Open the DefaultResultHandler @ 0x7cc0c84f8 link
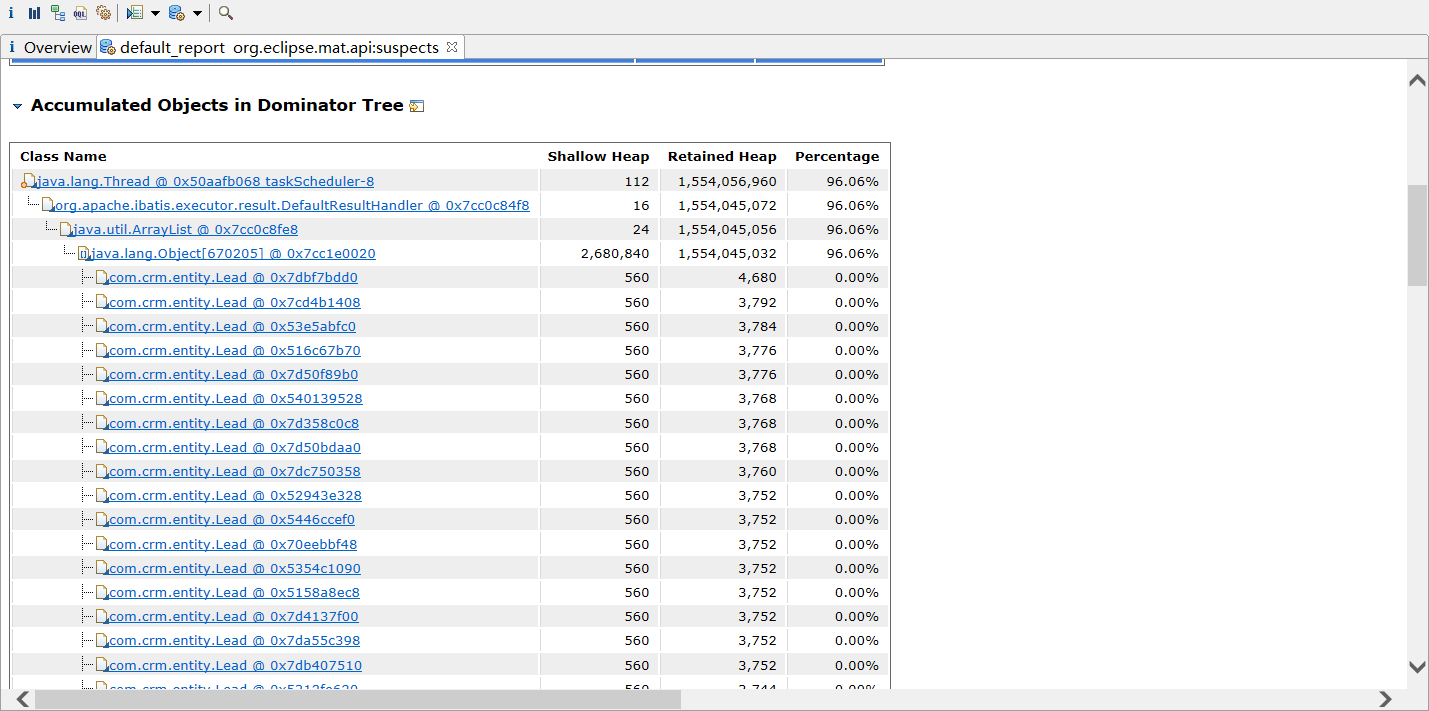The height and width of the screenshot is (711, 1429). [x=291, y=205]
